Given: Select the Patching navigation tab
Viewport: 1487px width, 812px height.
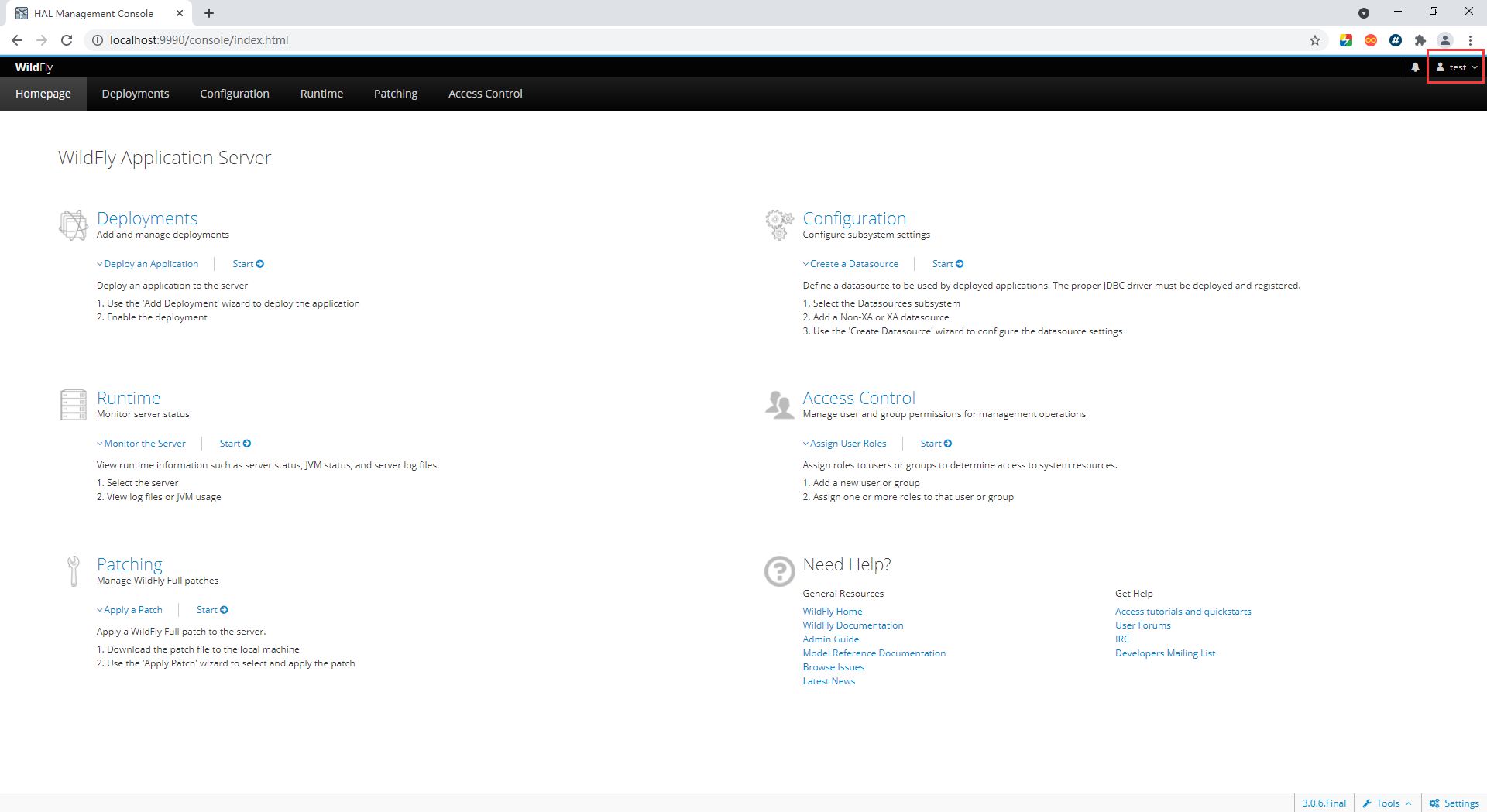Looking at the screenshot, I should coord(396,94).
